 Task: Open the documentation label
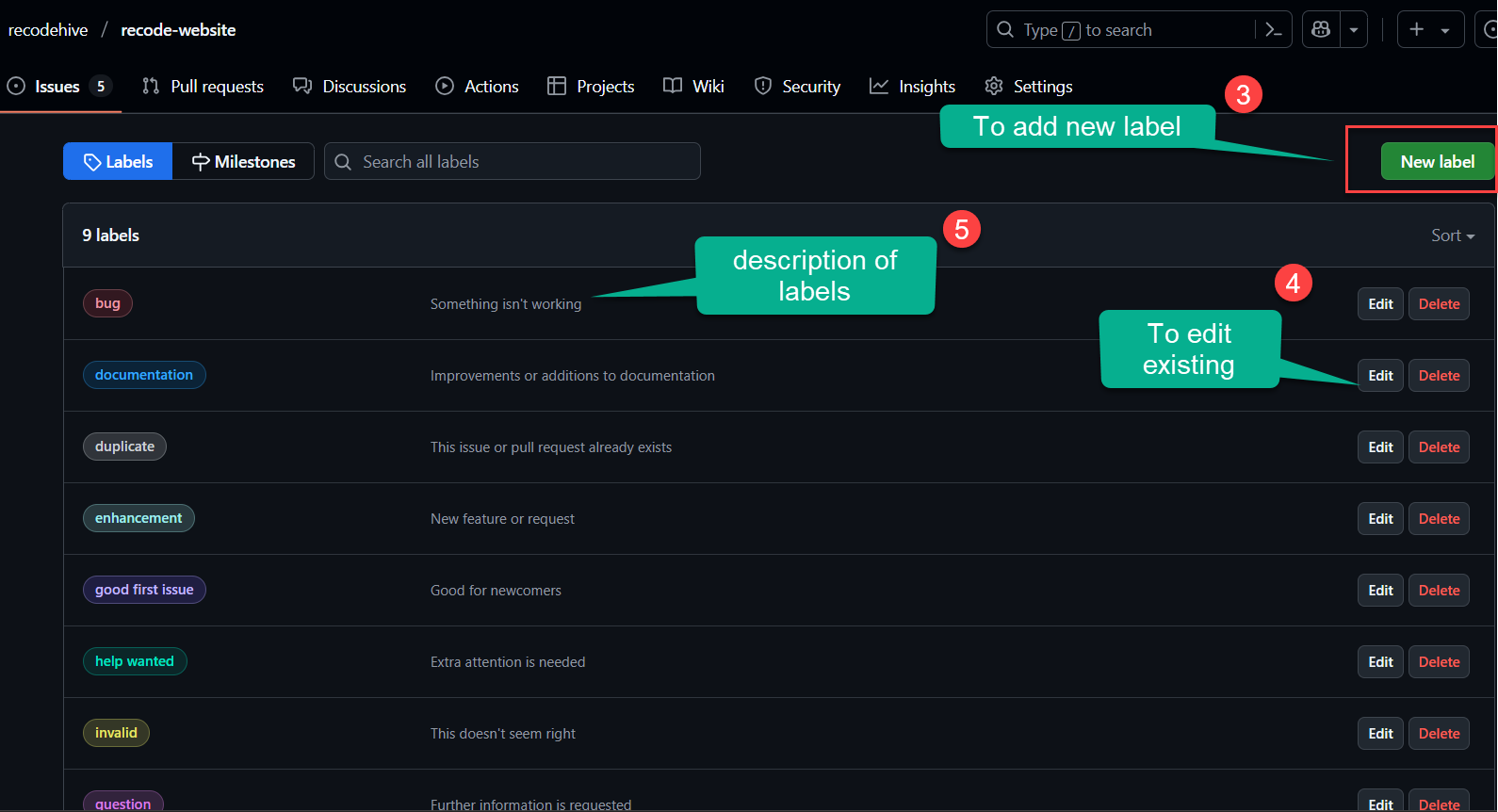(144, 375)
